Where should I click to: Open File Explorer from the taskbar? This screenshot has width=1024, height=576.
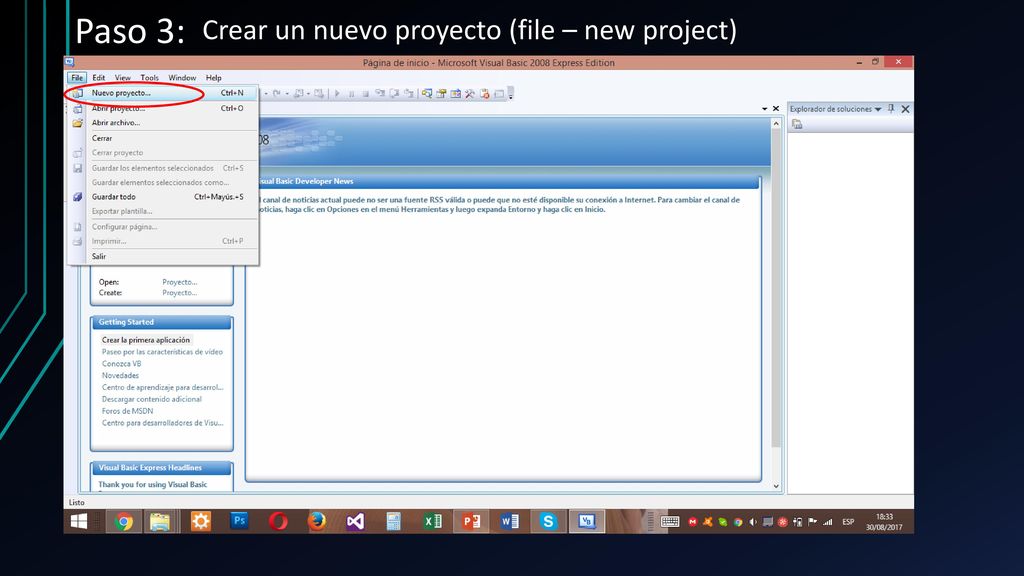click(x=161, y=521)
